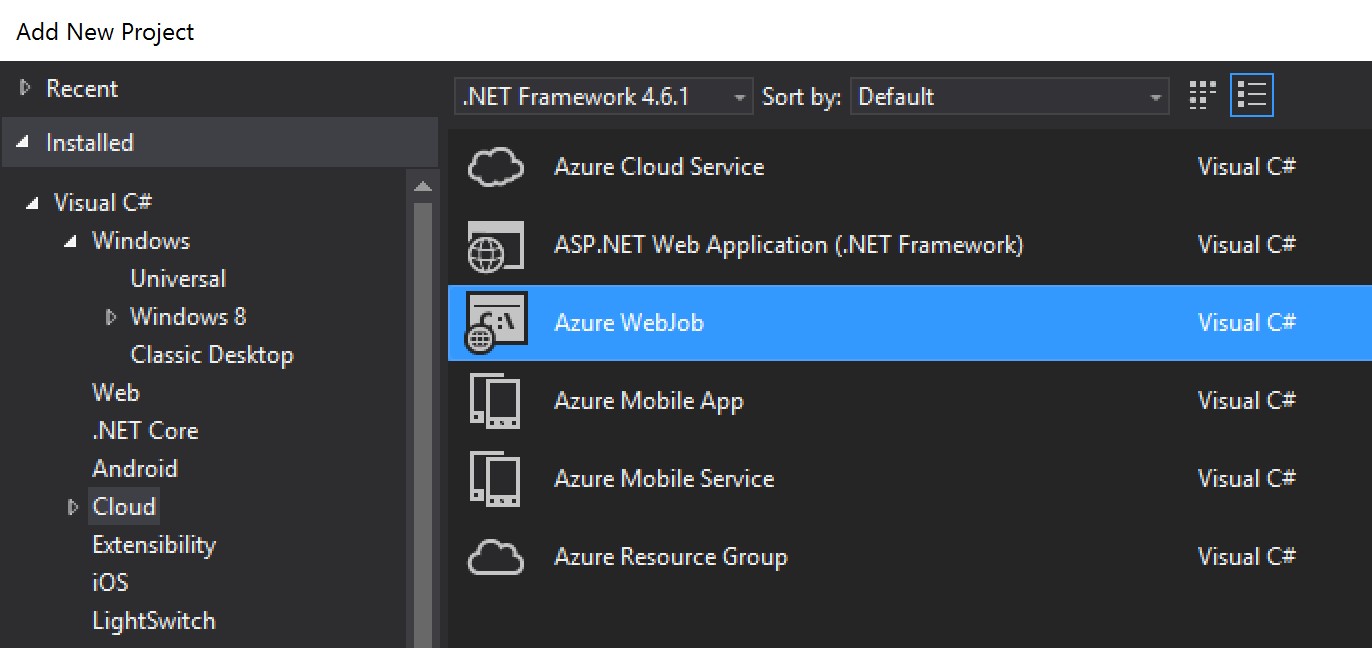The height and width of the screenshot is (650, 1372).
Task: Open the .NET Framework version dropdown
Action: point(604,97)
